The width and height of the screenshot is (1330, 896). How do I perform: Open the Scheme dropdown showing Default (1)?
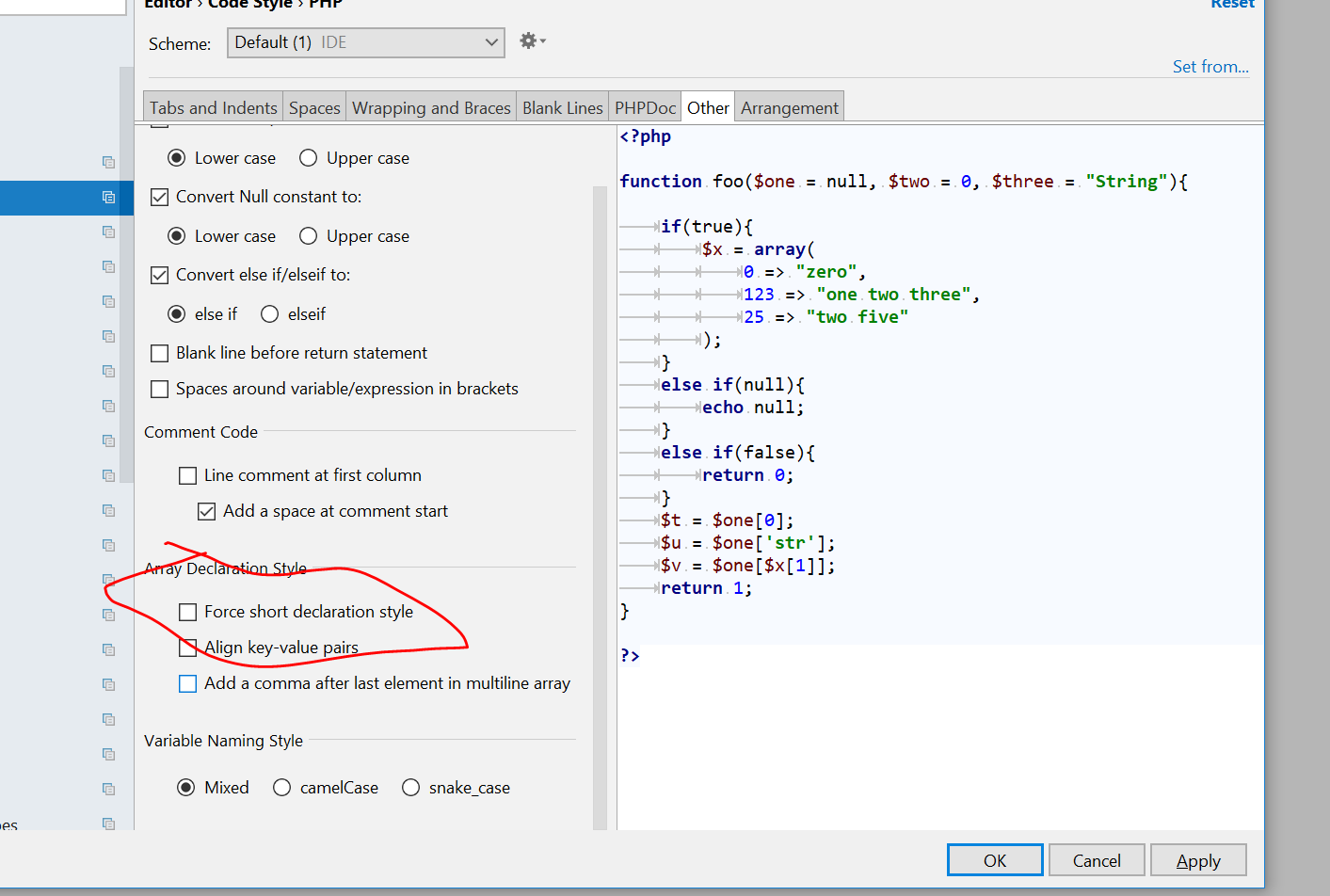coord(365,42)
